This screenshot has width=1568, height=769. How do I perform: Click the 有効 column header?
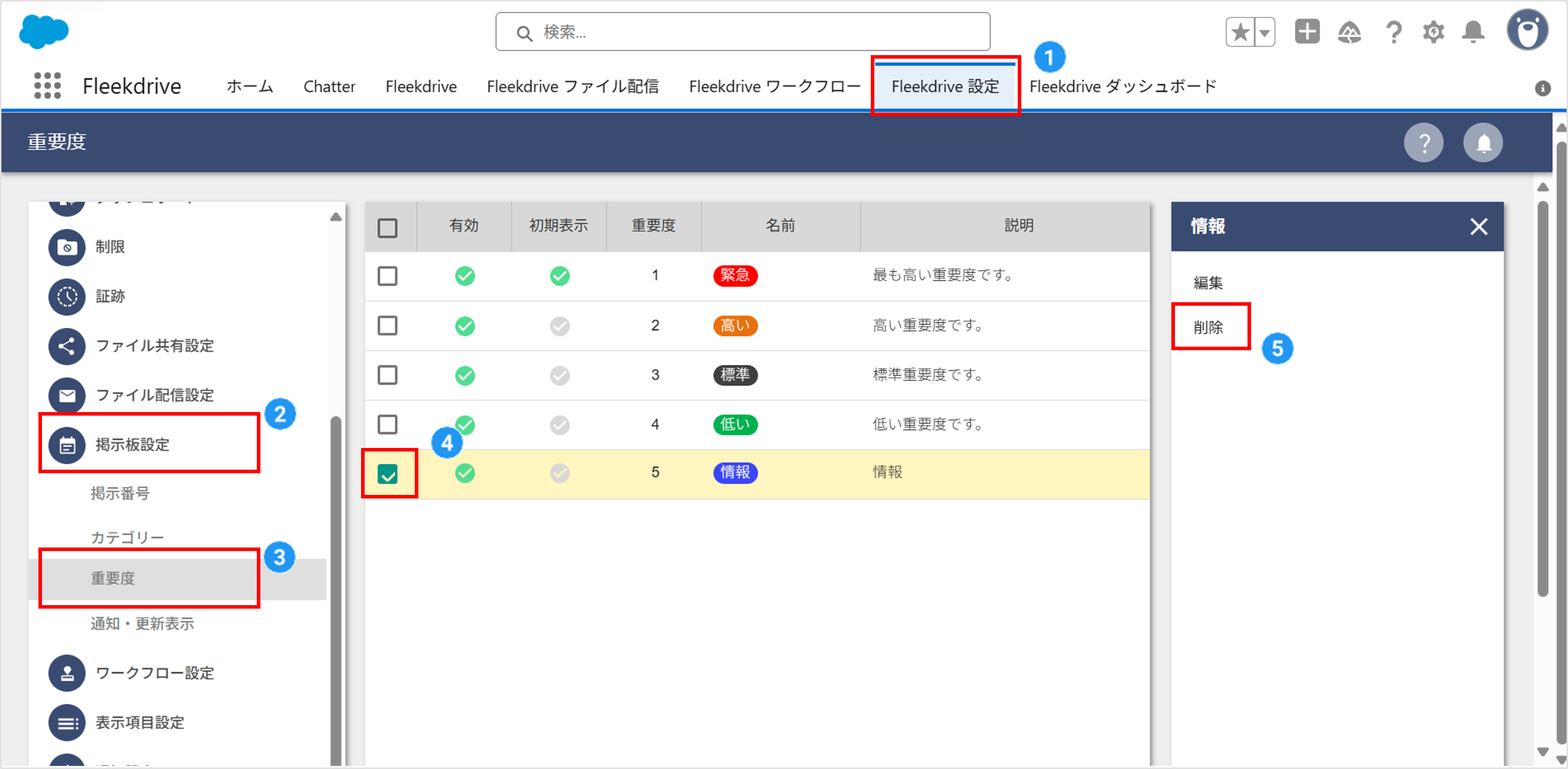pos(465,226)
